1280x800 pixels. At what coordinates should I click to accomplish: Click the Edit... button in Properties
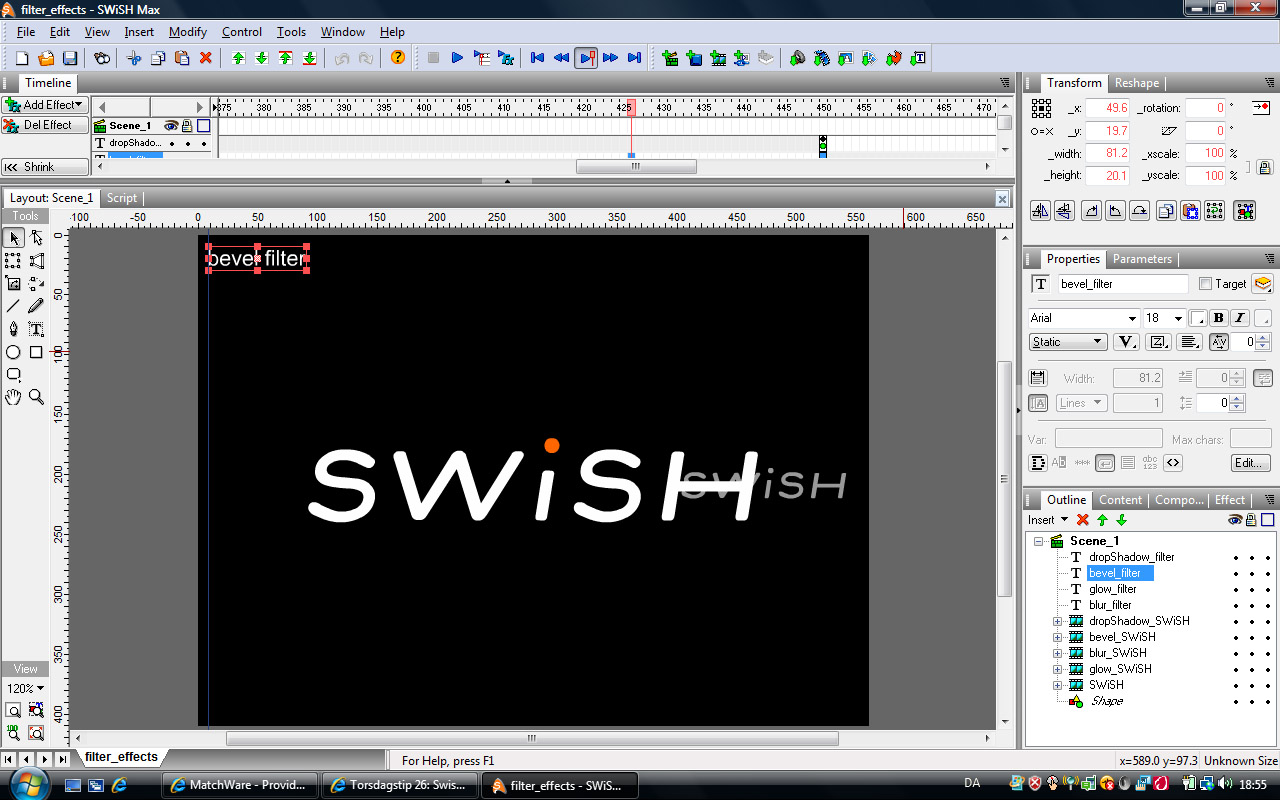(1250, 463)
